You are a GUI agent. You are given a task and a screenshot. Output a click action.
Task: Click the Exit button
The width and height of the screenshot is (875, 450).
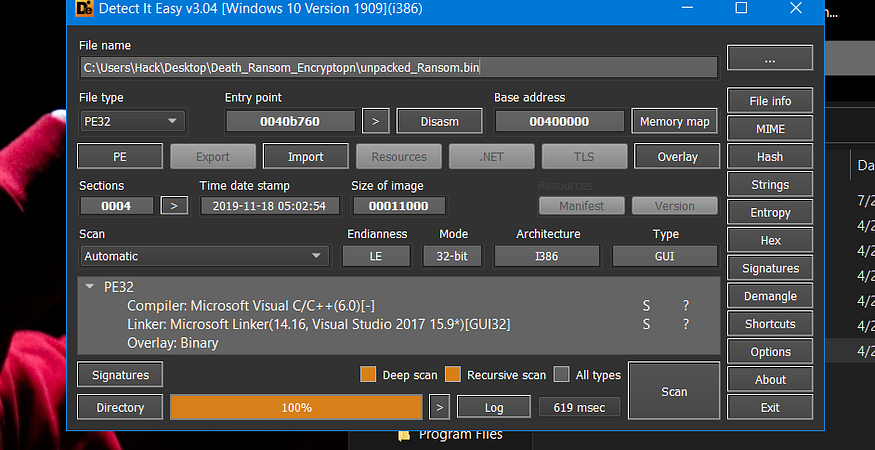(770, 408)
